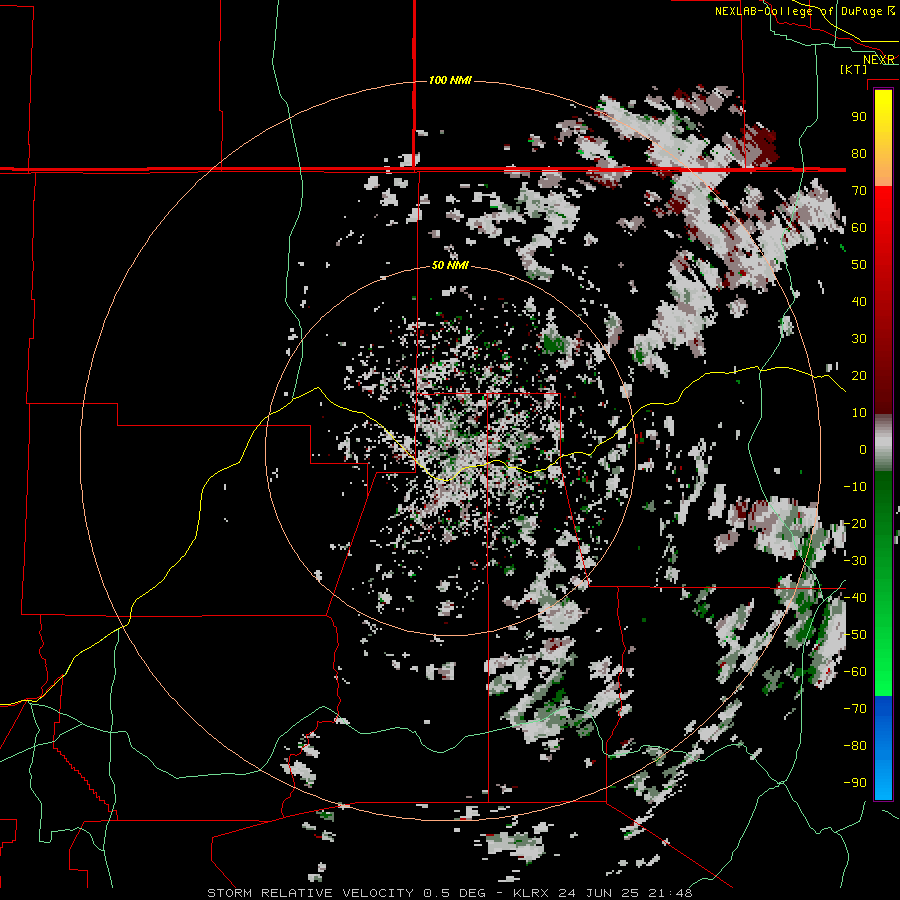Select the 40 value on velocity scale
Screen dimensions: 900x900
(859, 301)
